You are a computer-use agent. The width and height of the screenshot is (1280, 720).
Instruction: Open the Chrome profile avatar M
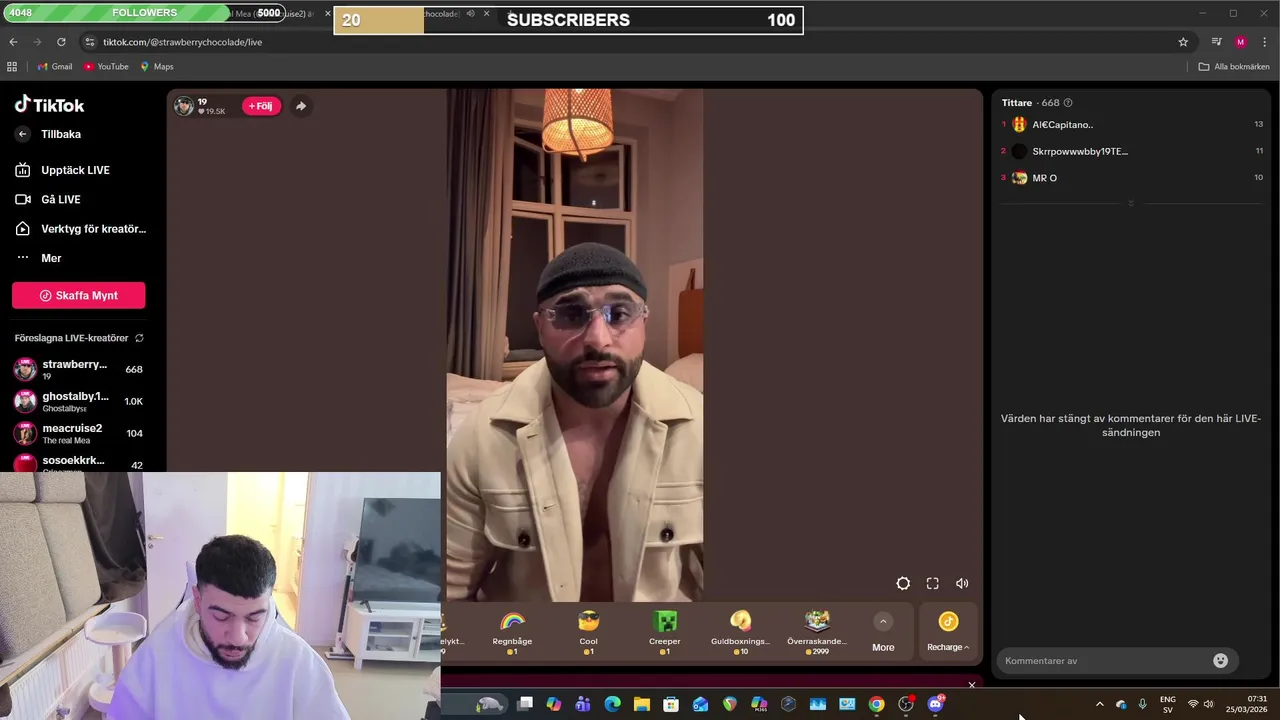1241,42
